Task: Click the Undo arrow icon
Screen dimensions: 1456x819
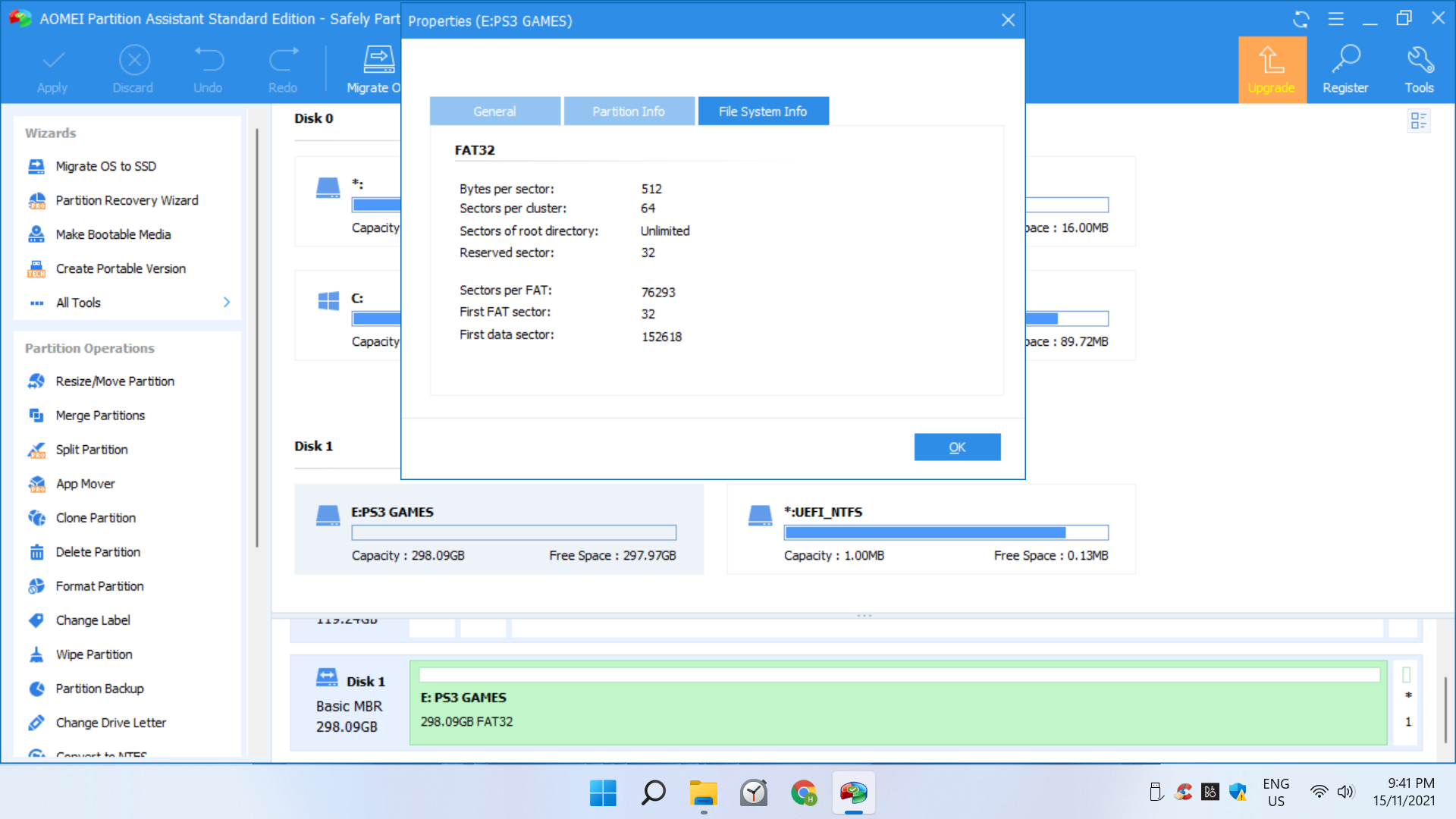Action: coord(209,61)
